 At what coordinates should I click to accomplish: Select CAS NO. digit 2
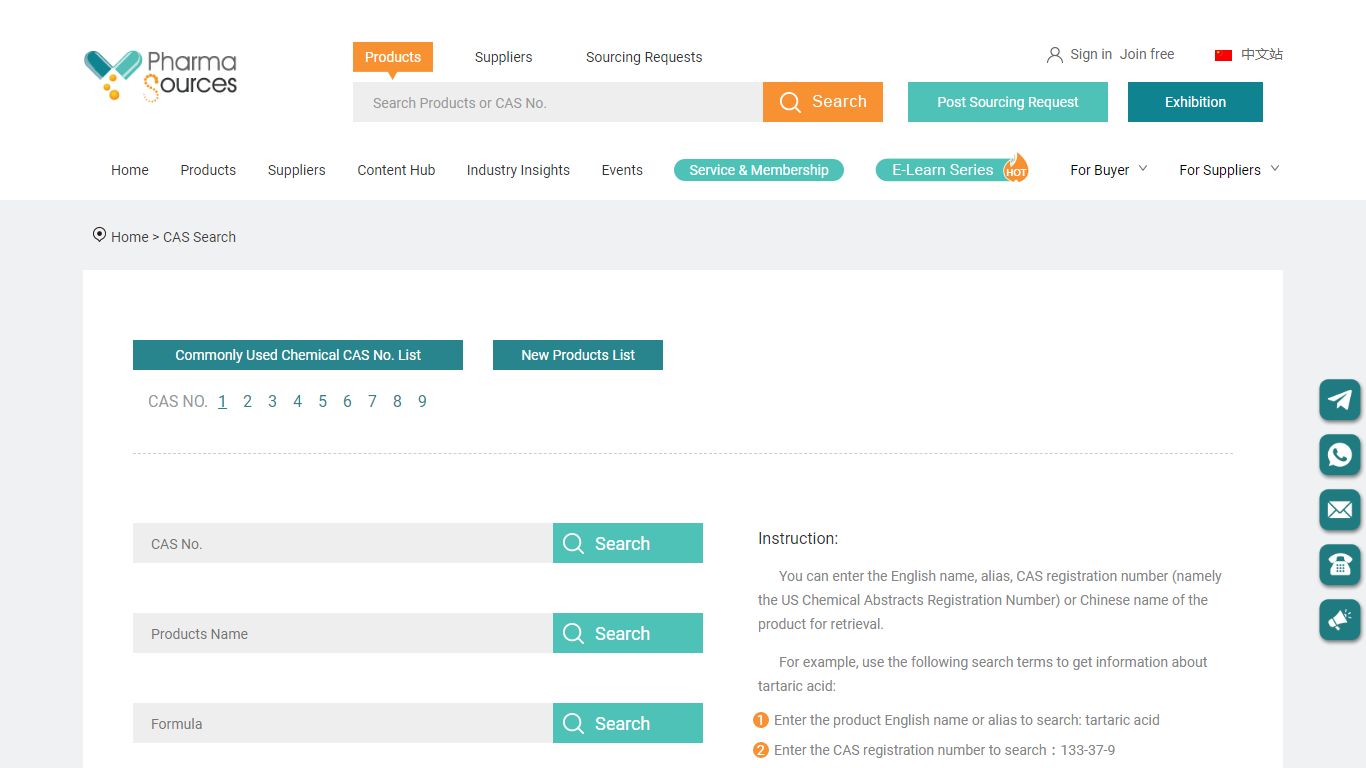click(247, 401)
